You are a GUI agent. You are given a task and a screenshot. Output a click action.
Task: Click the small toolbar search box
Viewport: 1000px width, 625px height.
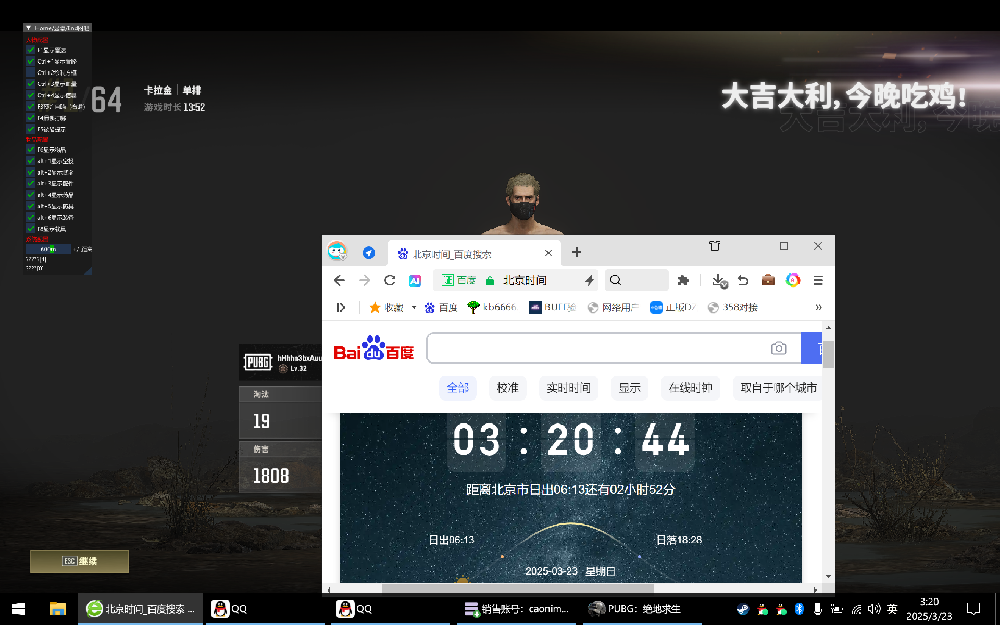coord(636,280)
